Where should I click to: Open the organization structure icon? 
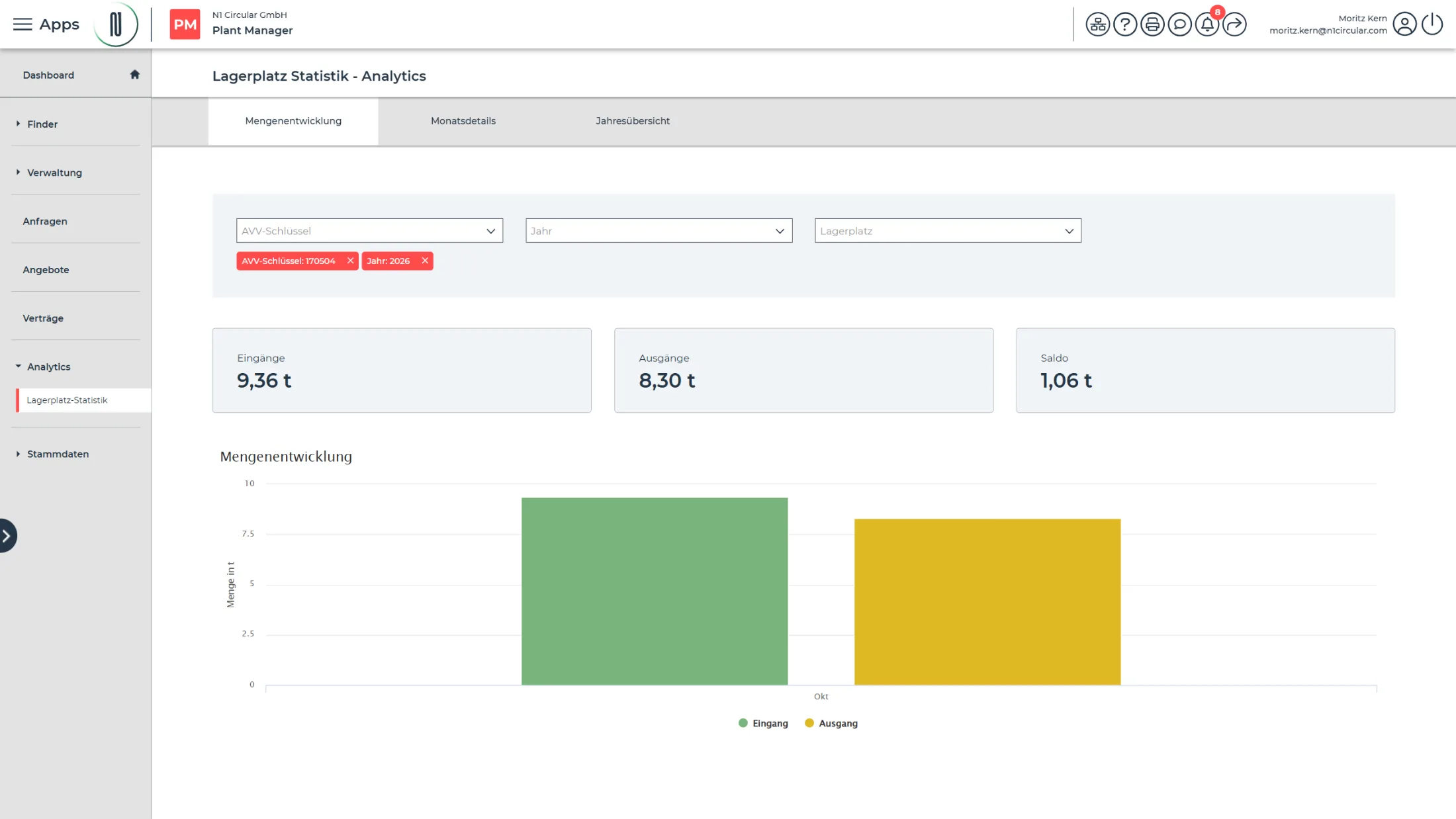[1097, 24]
